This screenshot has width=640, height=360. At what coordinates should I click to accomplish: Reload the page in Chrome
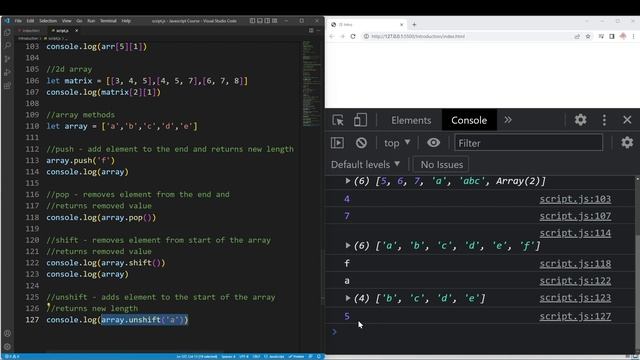pos(353,36)
